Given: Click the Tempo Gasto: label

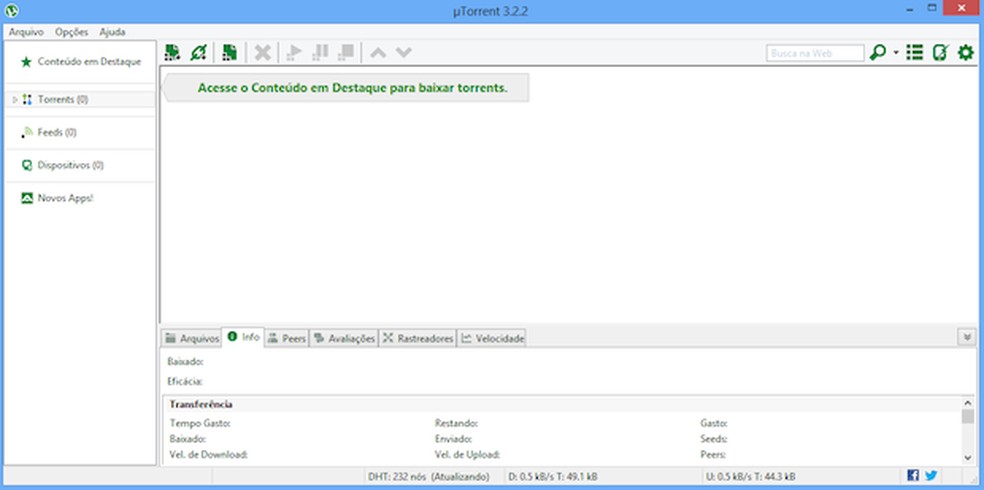Looking at the screenshot, I should coord(200,423).
